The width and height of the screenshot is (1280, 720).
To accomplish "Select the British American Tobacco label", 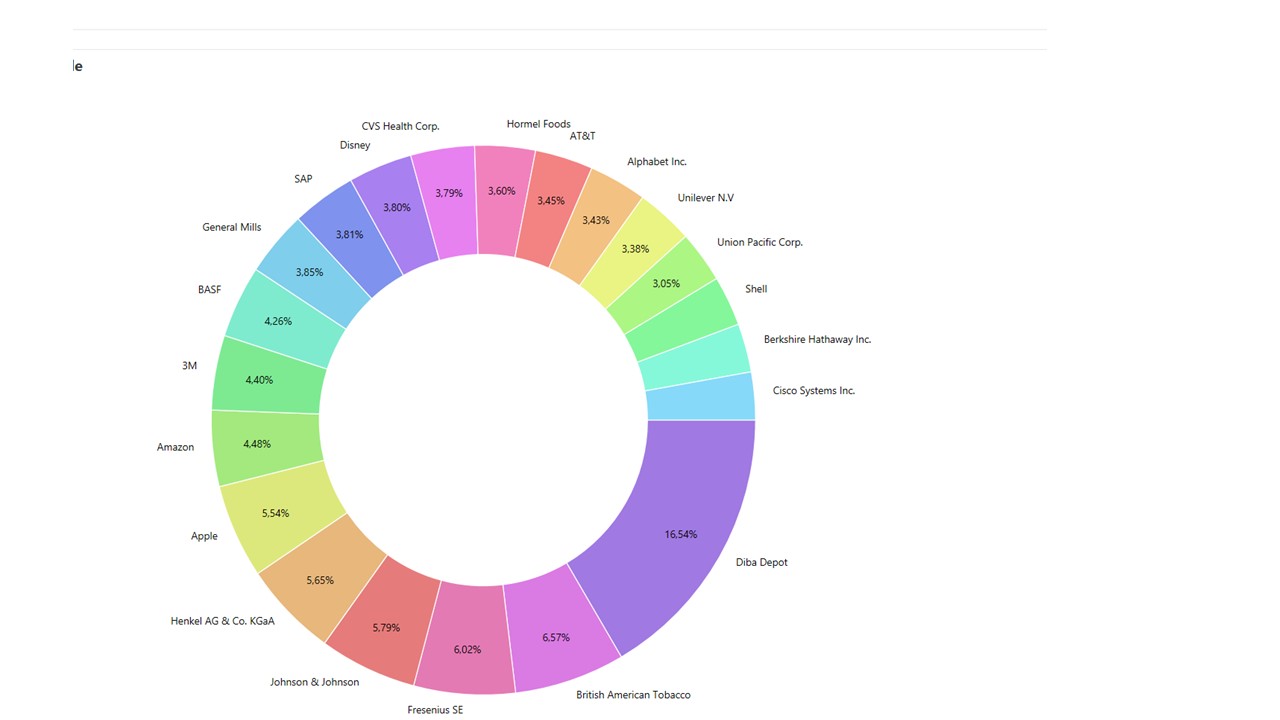I will [633, 695].
